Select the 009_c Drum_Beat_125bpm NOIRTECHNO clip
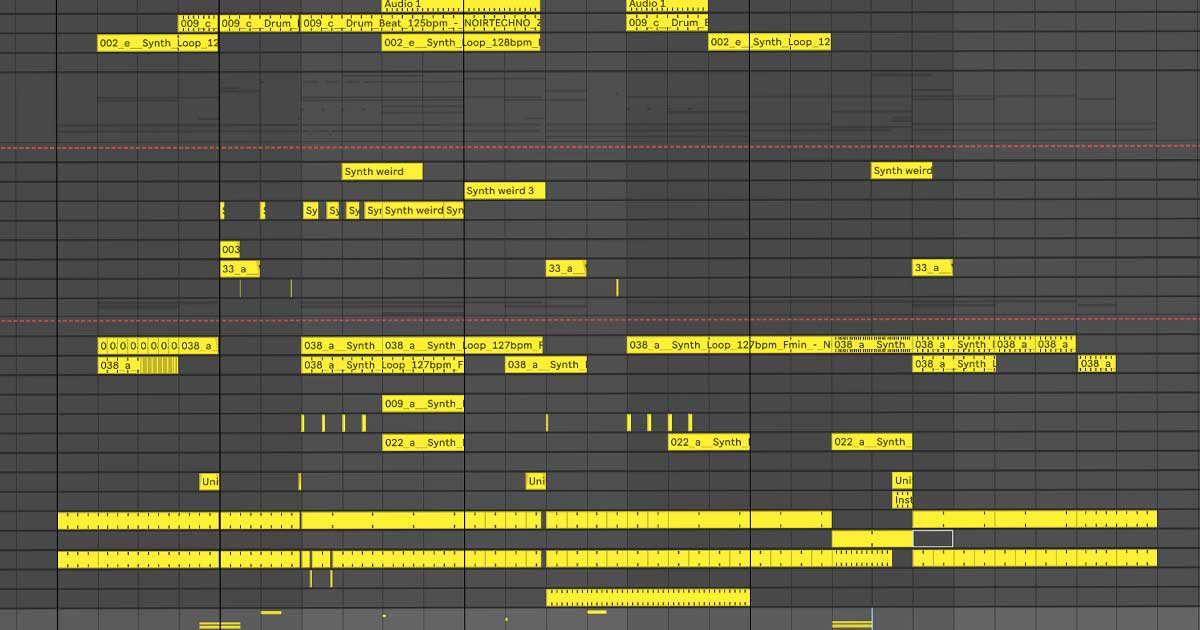The height and width of the screenshot is (630, 1200). (x=420, y=23)
